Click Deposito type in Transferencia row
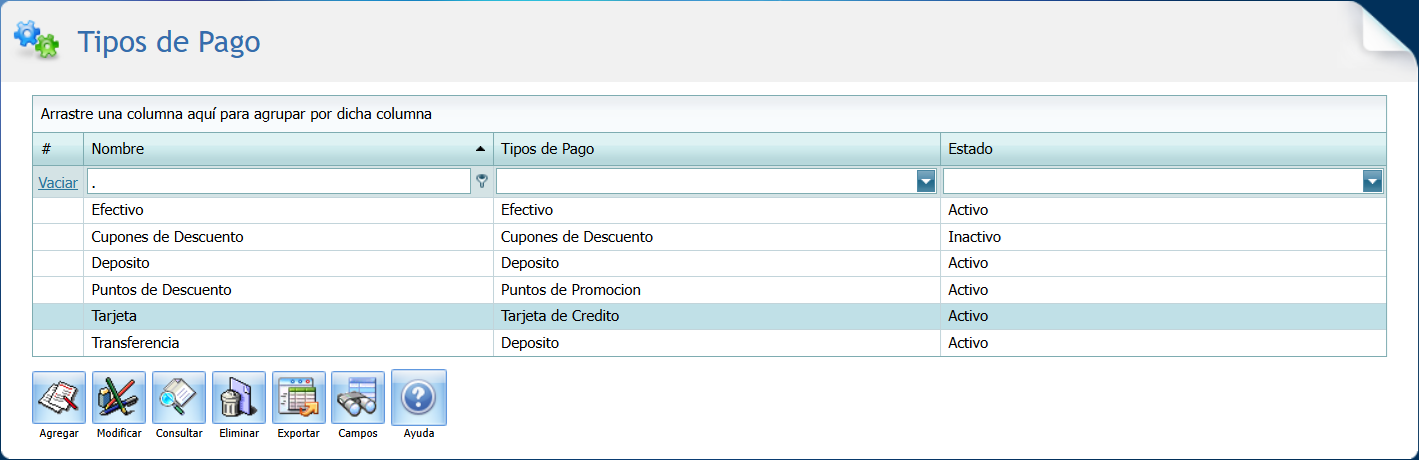Image resolution: width=1419 pixels, height=460 pixels. [x=717, y=343]
